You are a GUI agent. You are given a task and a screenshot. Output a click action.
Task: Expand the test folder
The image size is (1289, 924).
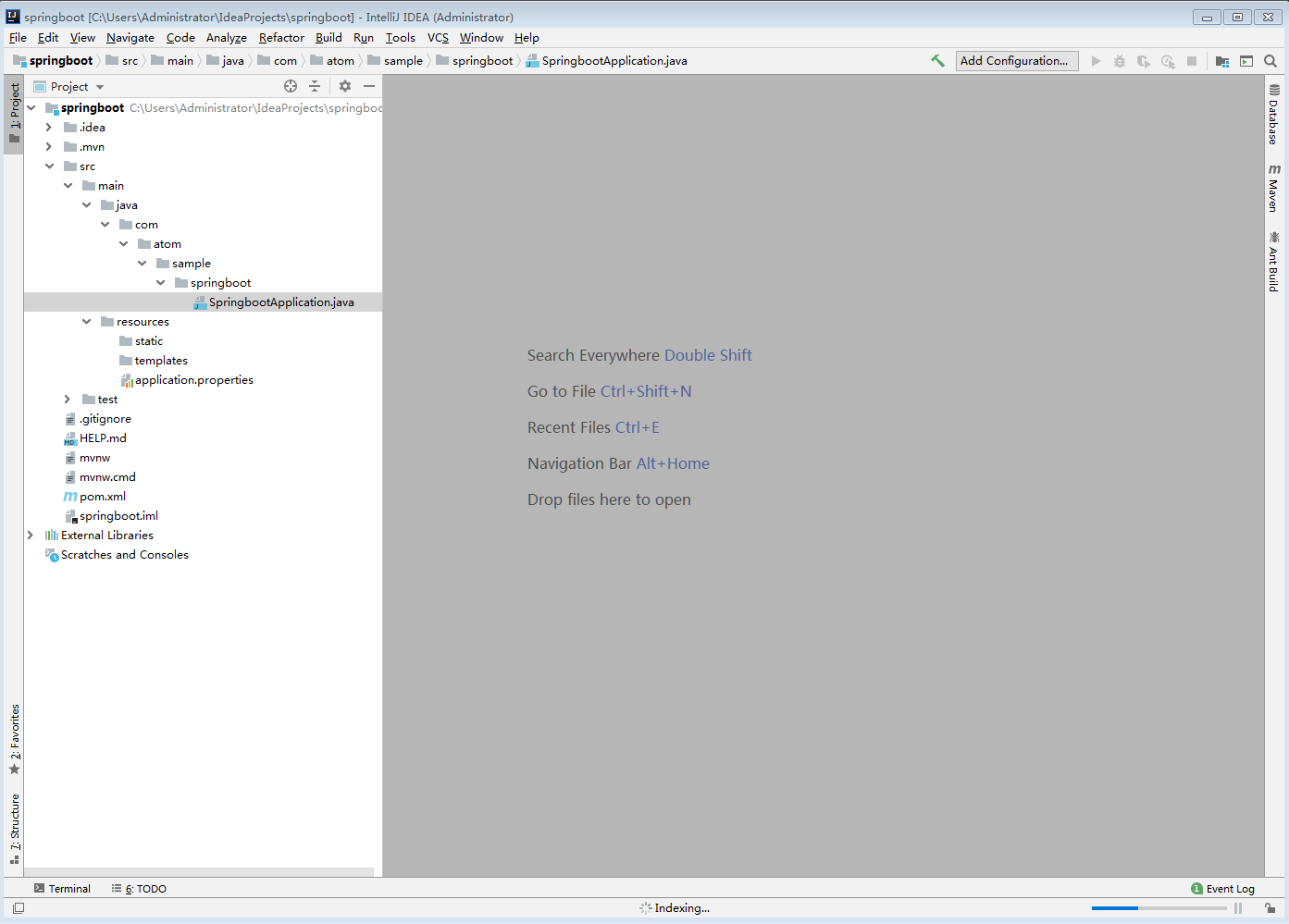68,400
